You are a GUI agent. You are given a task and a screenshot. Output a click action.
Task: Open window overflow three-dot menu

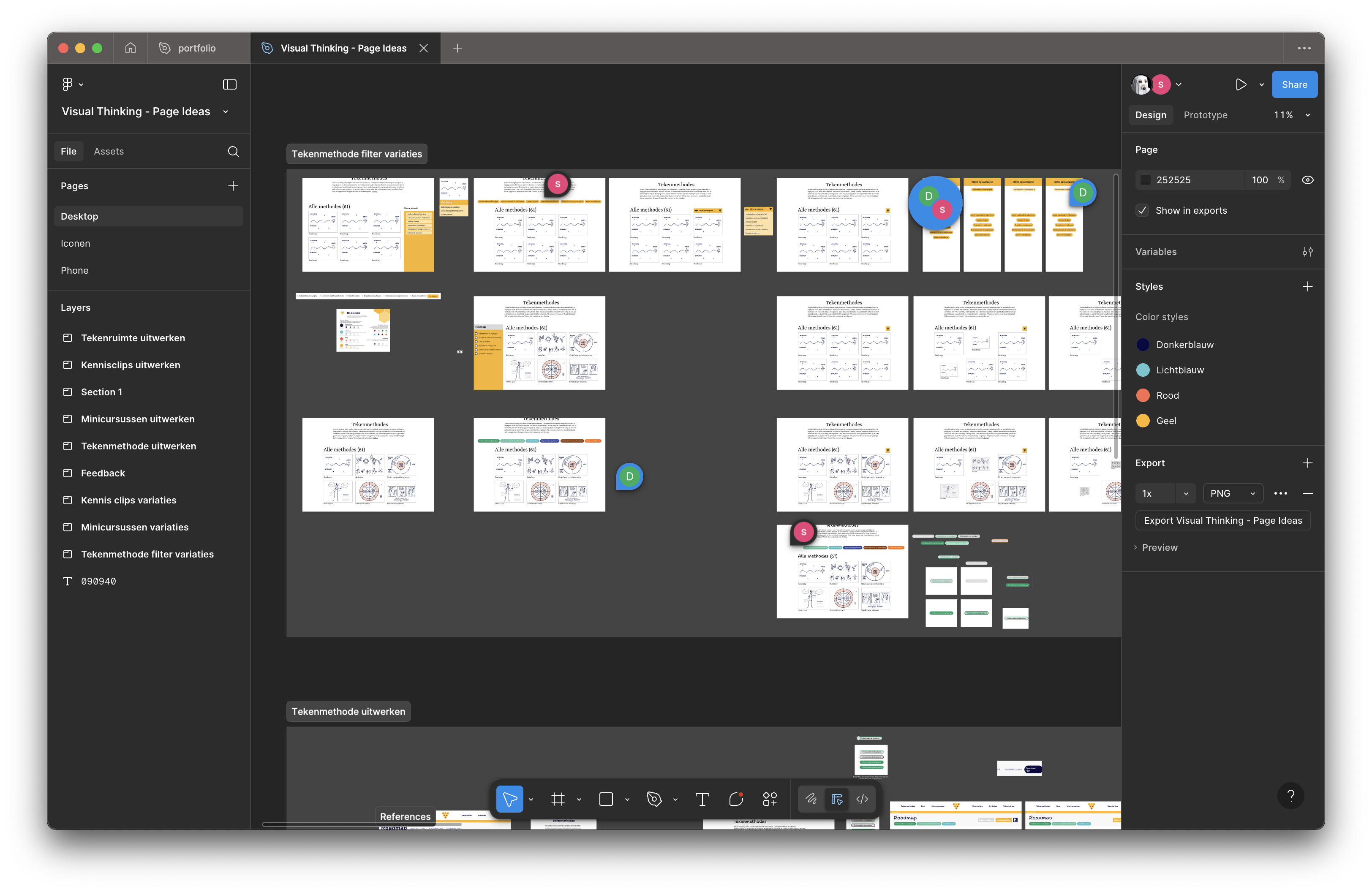[1304, 49]
